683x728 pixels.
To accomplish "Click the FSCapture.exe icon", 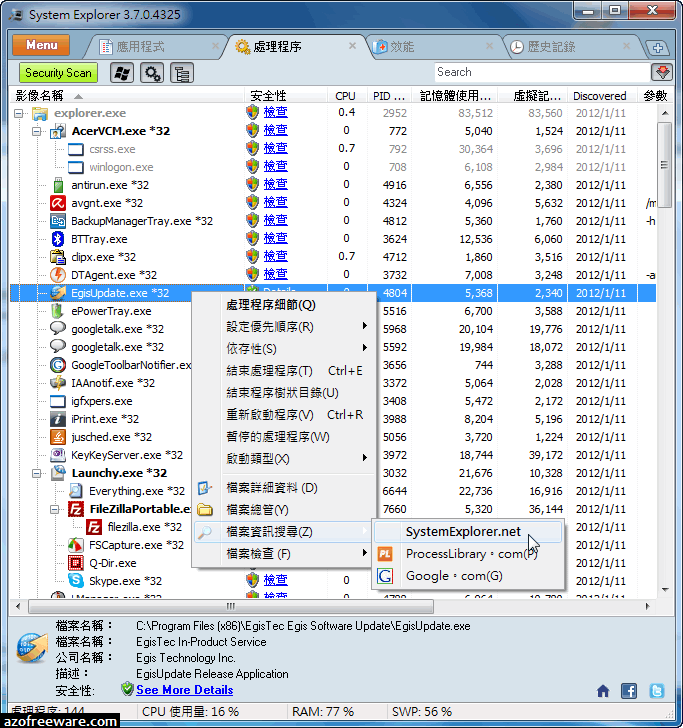I will pos(76,545).
